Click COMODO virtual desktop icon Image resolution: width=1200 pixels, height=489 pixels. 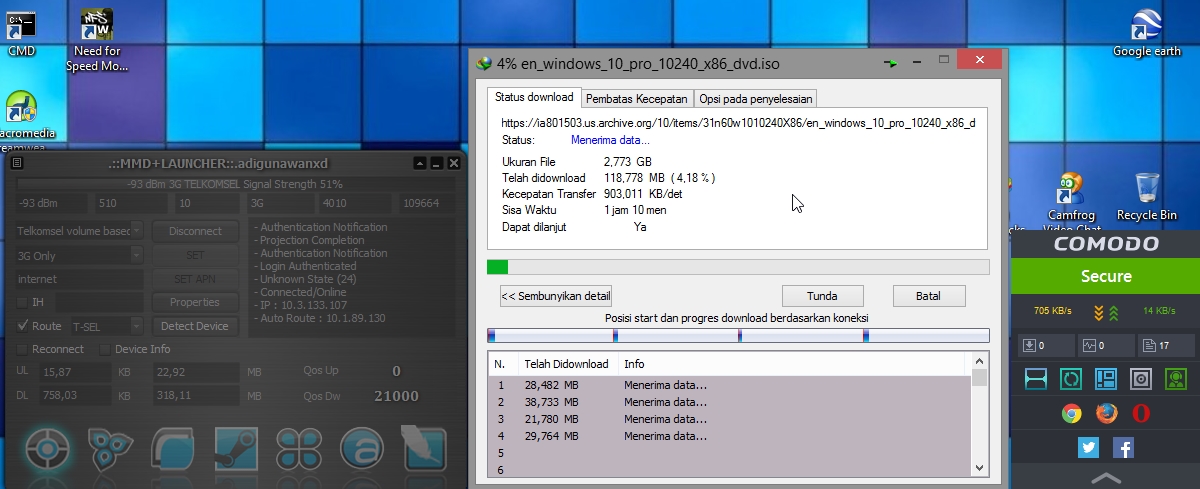[x=1036, y=379]
